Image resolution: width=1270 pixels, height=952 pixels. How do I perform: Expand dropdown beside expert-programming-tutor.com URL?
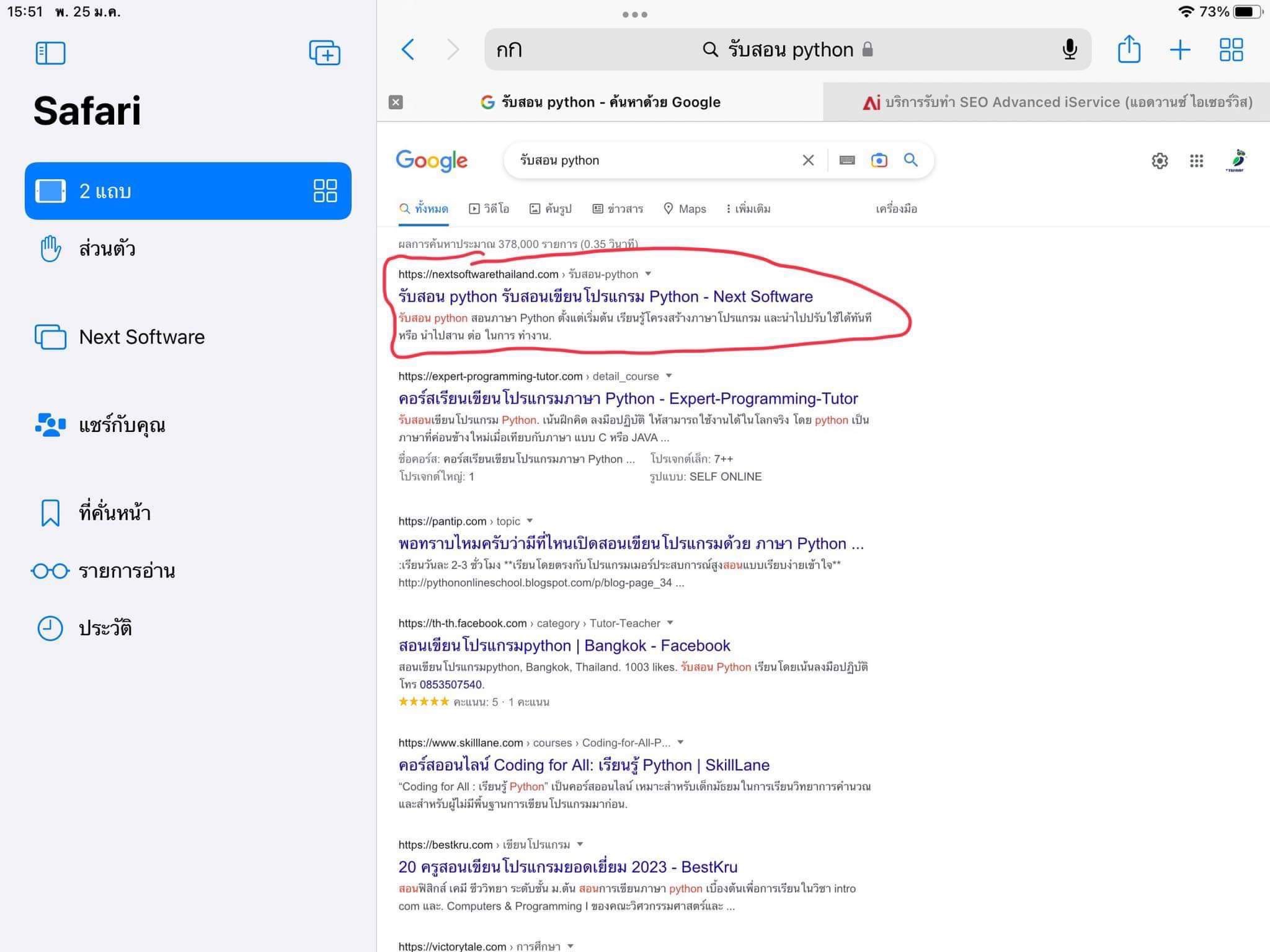tap(669, 376)
